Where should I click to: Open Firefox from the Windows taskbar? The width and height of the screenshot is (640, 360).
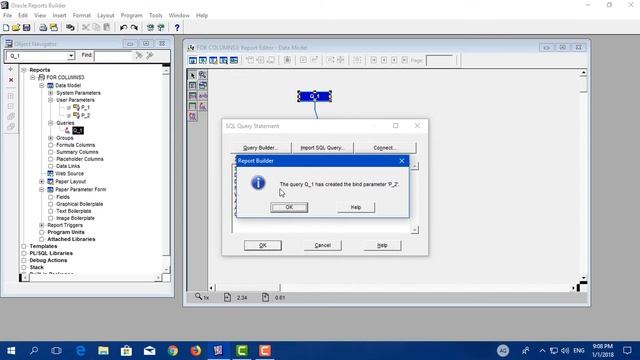coord(196,350)
